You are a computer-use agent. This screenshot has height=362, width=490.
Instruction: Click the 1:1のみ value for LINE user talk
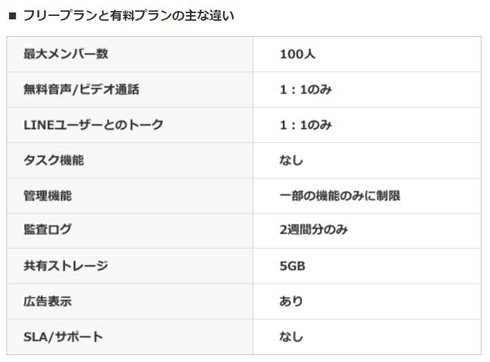click(x=306, y=125)
